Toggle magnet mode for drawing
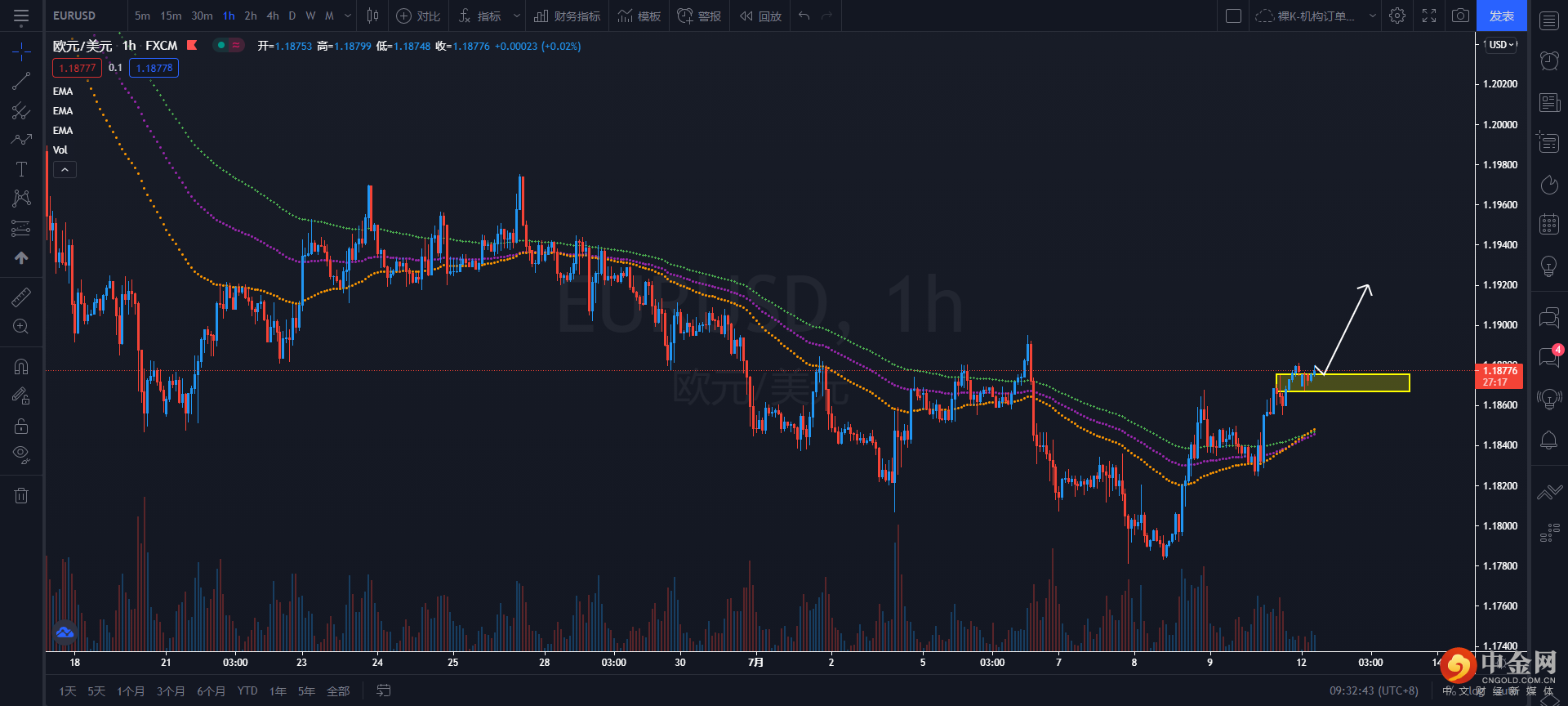Image resolution: width=1568 pixels, height=706 pixels. [21, 367]
